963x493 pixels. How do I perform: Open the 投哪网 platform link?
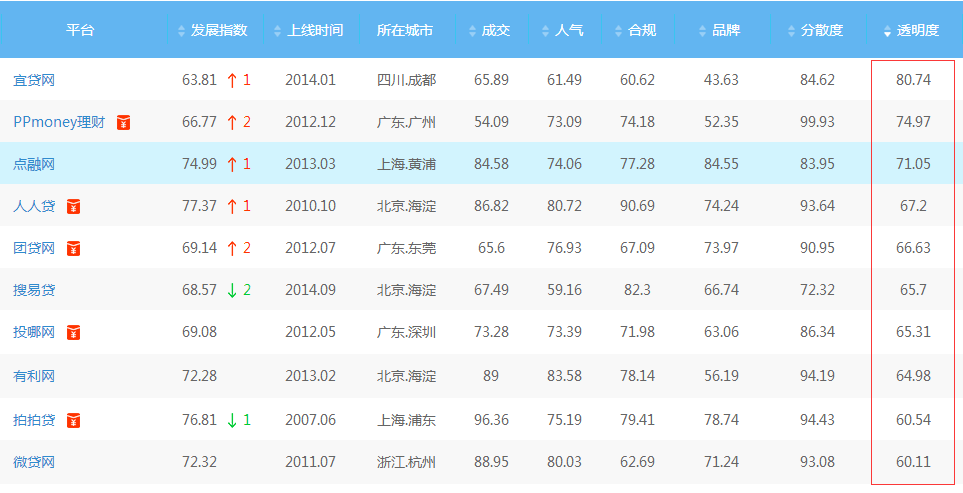(x=34, y=332)
